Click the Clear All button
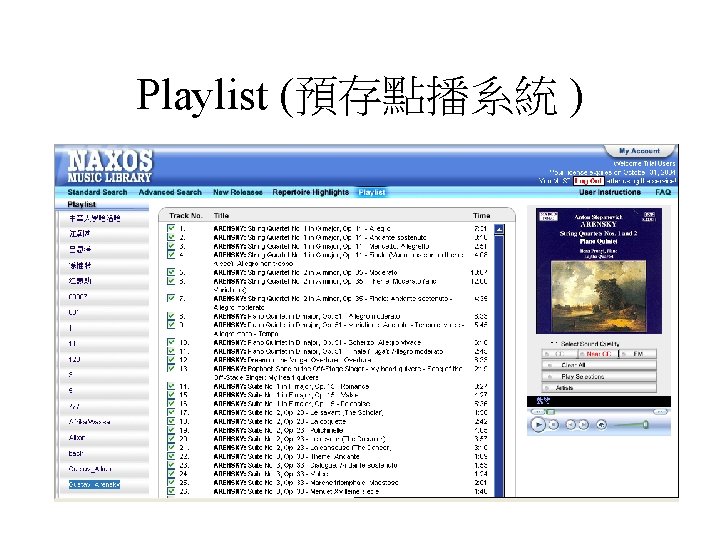720x540 pixels. coord(599,365)
